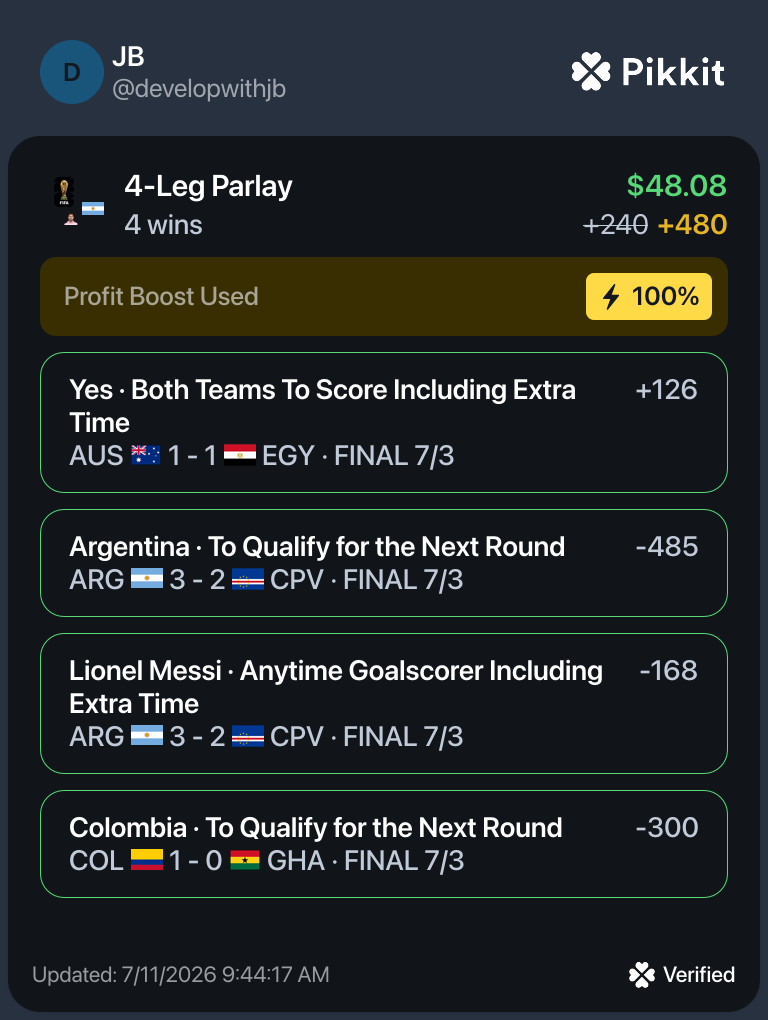Click Cape Verde flag in Messi leg

(x=248, y=736)
